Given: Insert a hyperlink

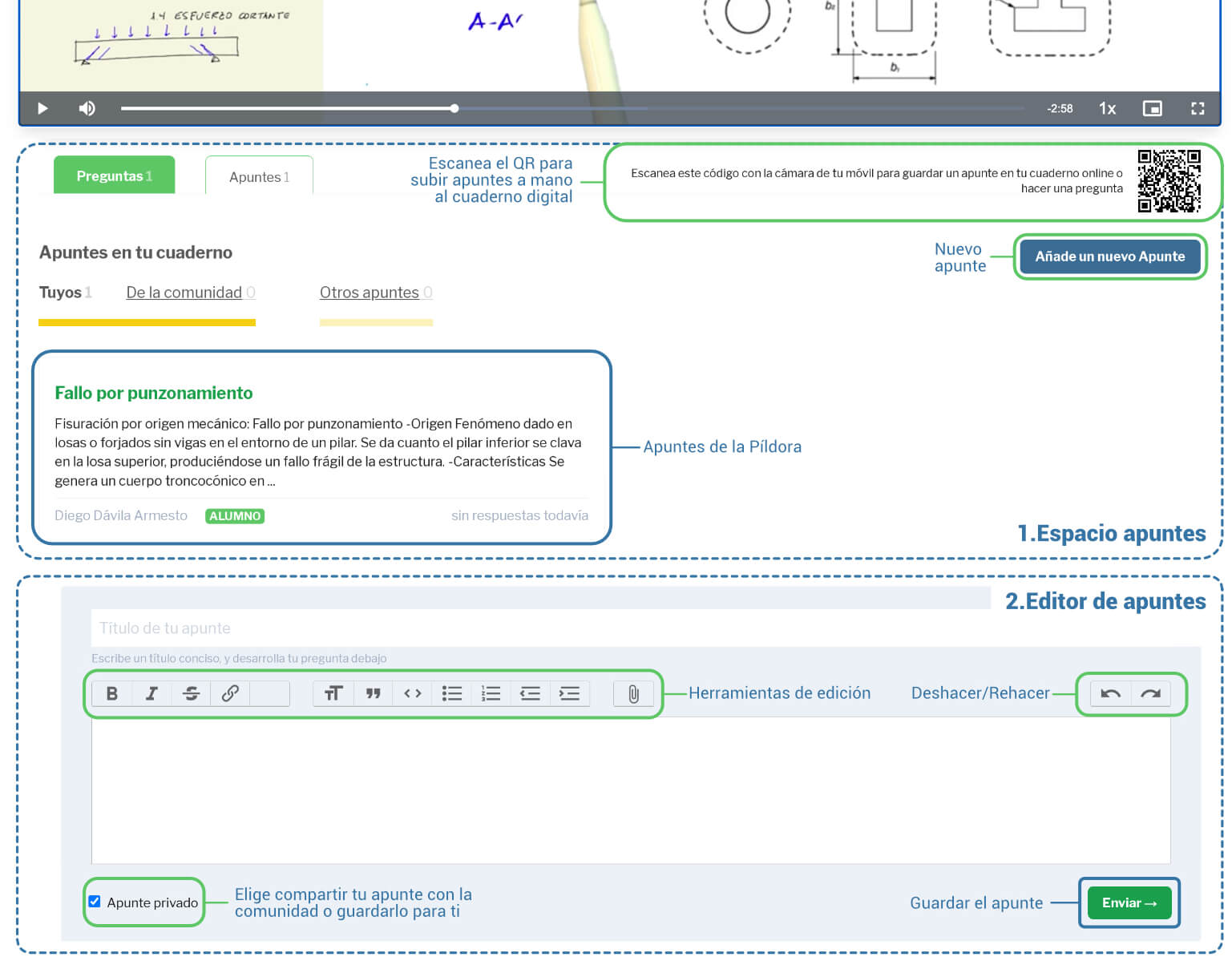Looking at the screenshot, I should point(230,693).
